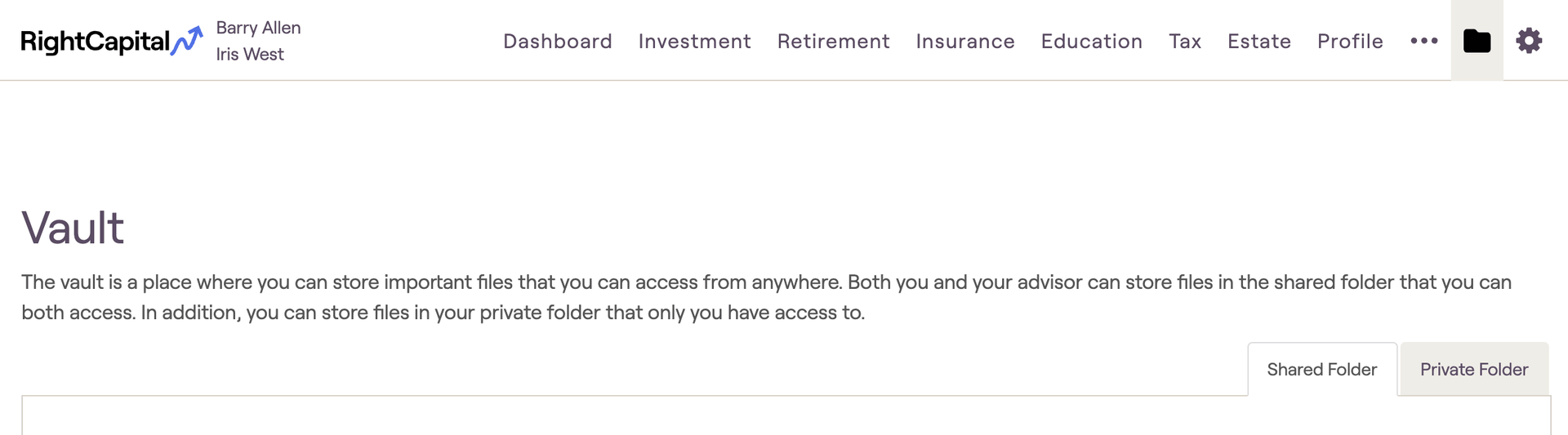Viewport: 1568px width, 435px height.
Task: Click the blue arrow in the logo
Action: point(188,40)
